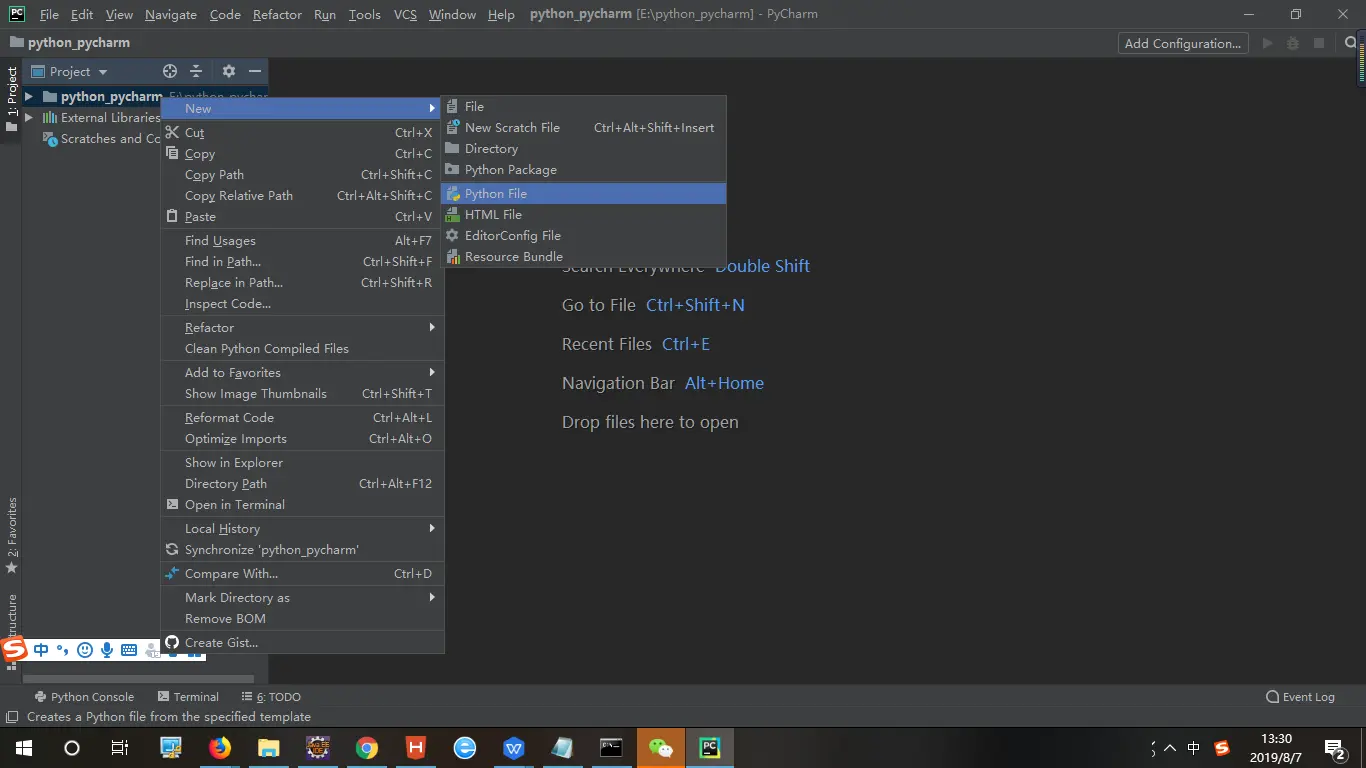1366x768 pixels.
Task: Click Add Configuration button
Action: coord(1182,43)
